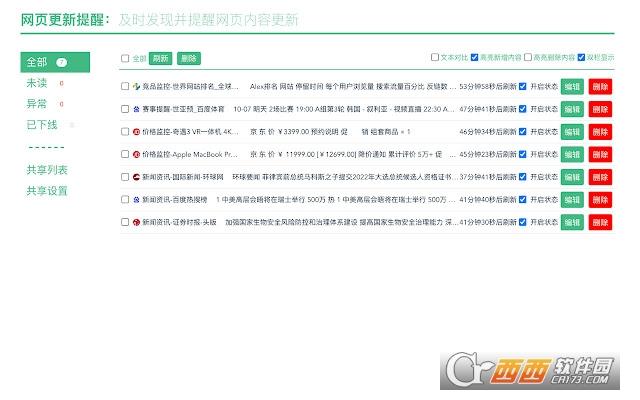The width and height of the screenshot is (640, 400).
Task: Click Baidu favicon of 百度热搜榜 row
Action: (x=136, y=200)
